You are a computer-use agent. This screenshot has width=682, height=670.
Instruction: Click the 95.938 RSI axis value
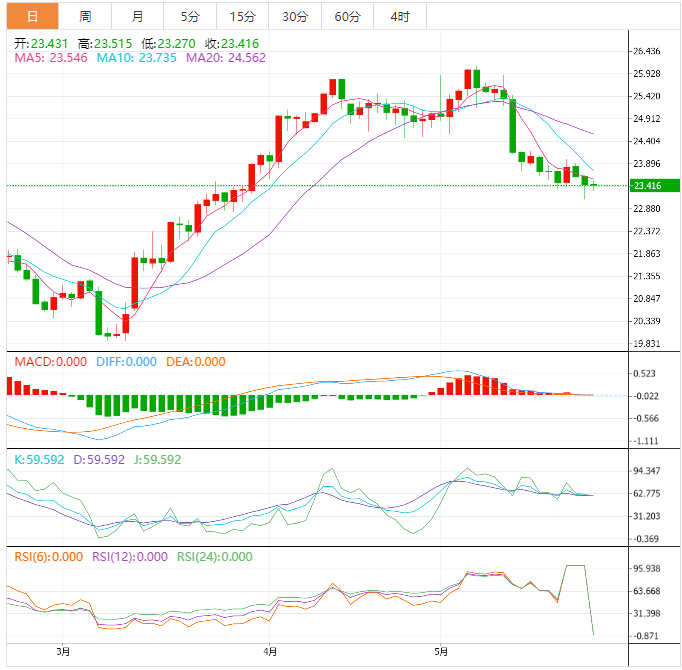click(x=647, y=569)
